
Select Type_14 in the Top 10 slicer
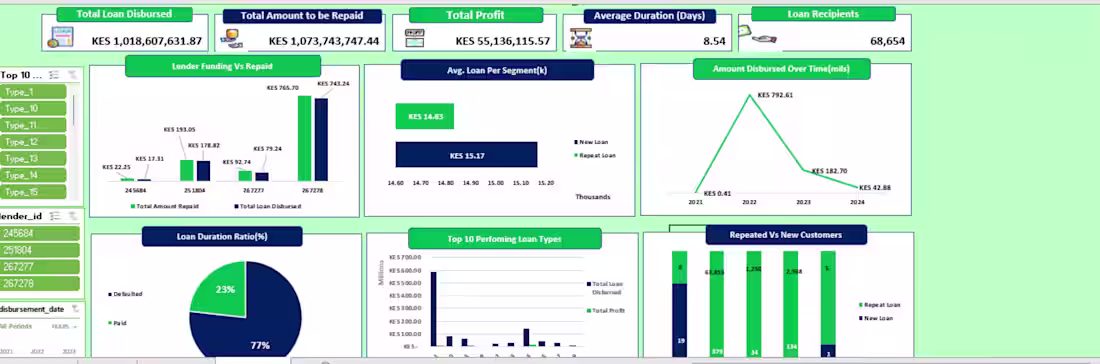pyautogui.click(x=34, y=176)
